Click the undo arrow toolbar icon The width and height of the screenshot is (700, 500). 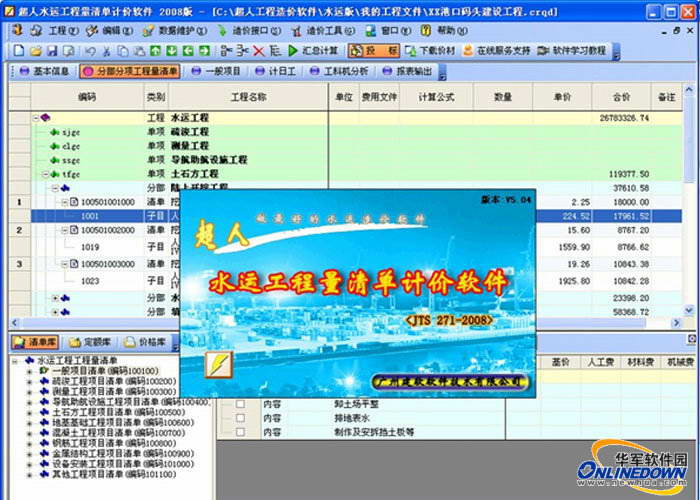click(90, 51)
